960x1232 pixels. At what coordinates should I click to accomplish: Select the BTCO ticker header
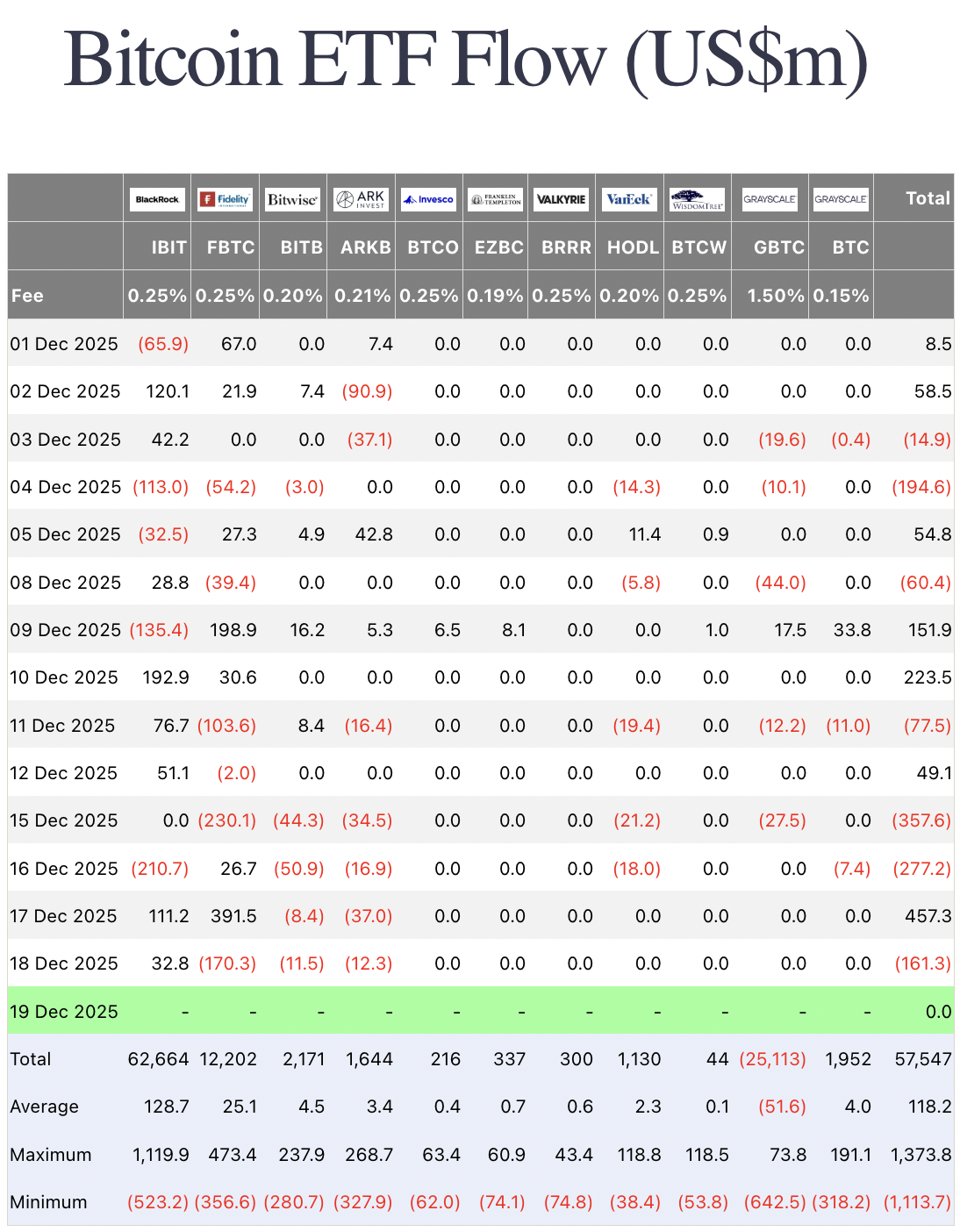(433, 247)
